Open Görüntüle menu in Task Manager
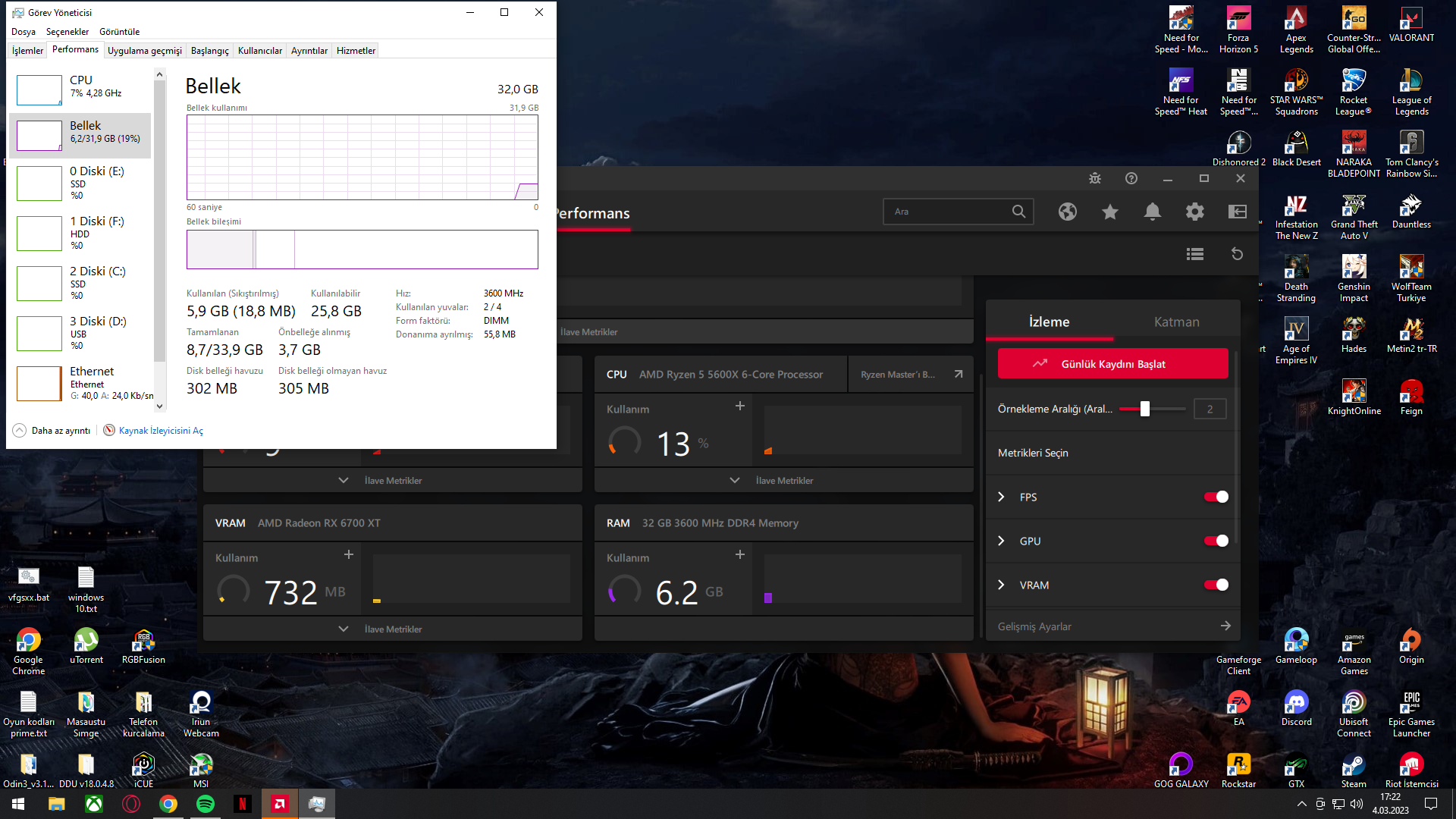The height and width of the screenshot is (819, 1456). (120, 32)
